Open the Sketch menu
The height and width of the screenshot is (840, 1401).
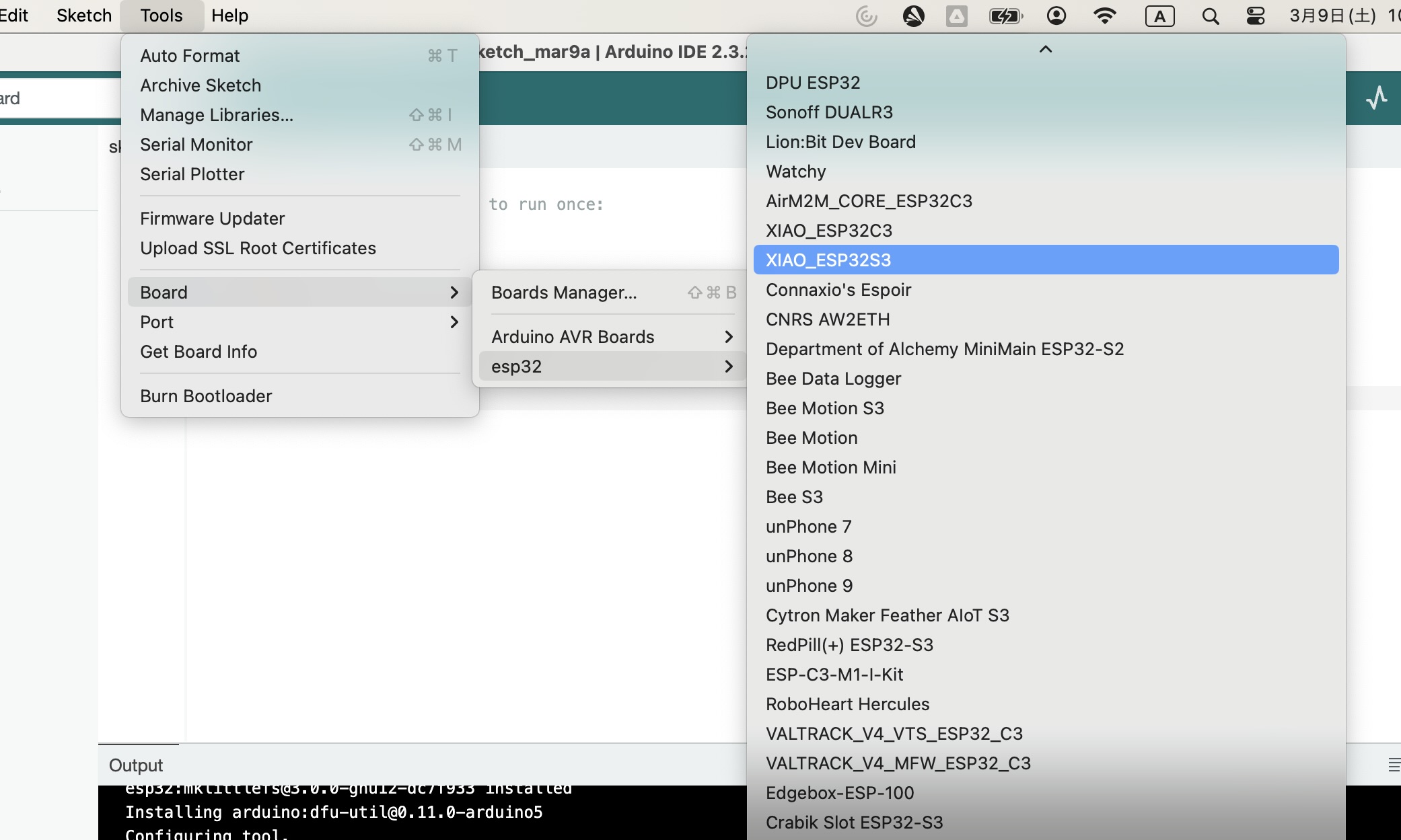coord(84,15)
